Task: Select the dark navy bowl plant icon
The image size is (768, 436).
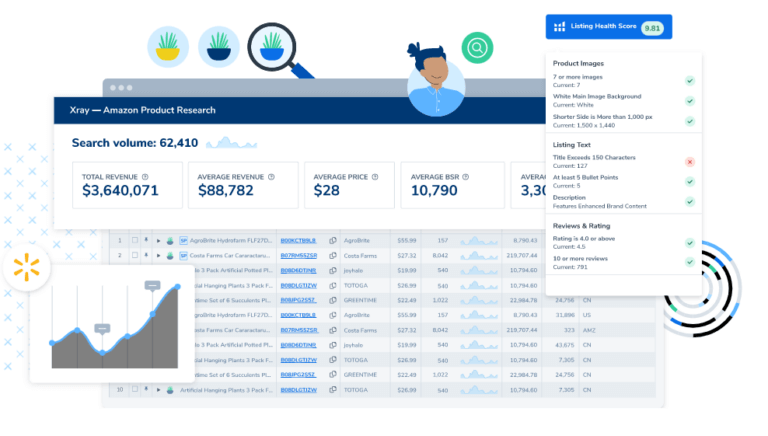Action: click(x=218, y=47)
